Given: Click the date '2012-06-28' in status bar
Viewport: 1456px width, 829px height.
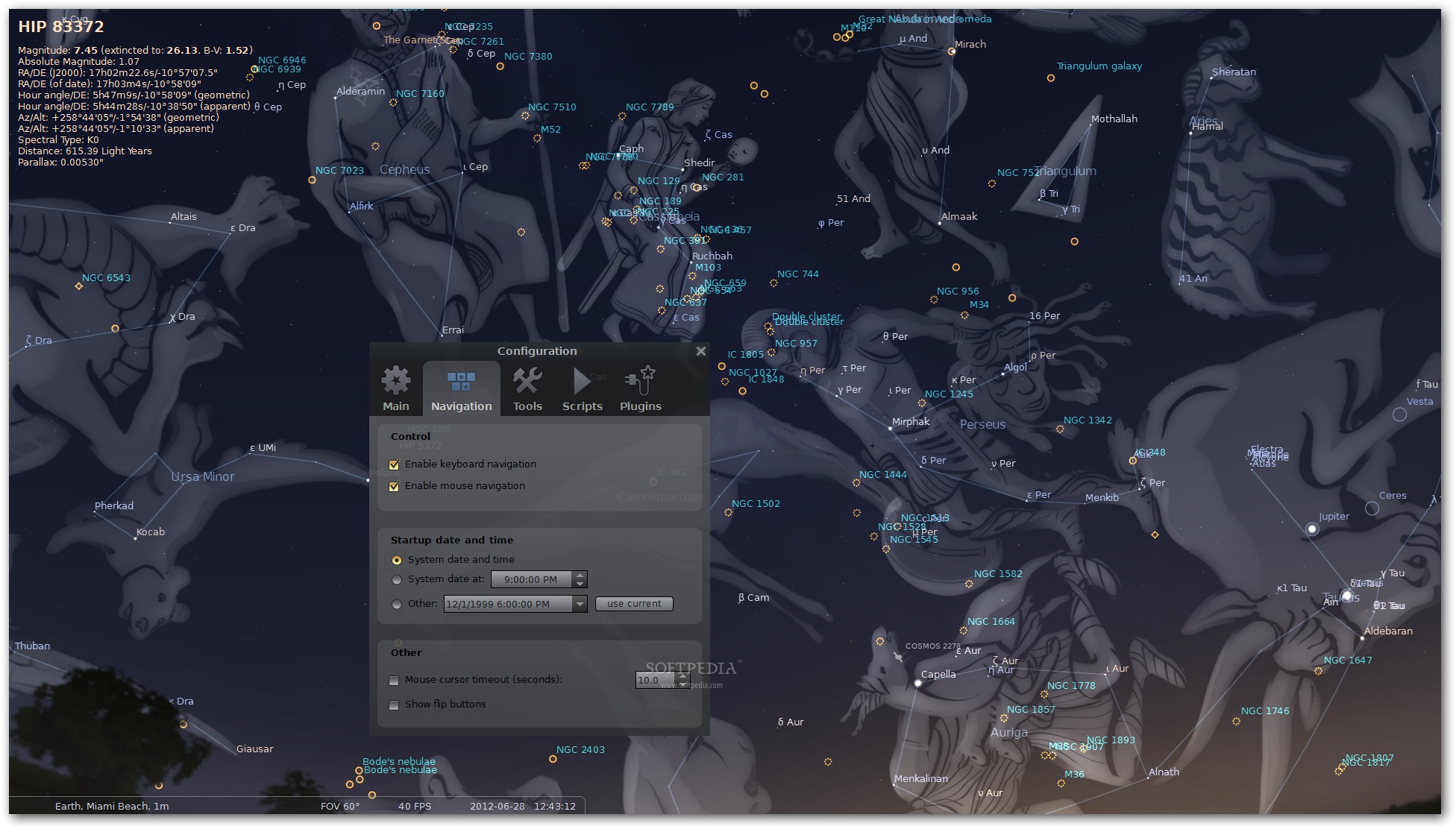Looking at the screenshot, I should [x=498, y=806].
